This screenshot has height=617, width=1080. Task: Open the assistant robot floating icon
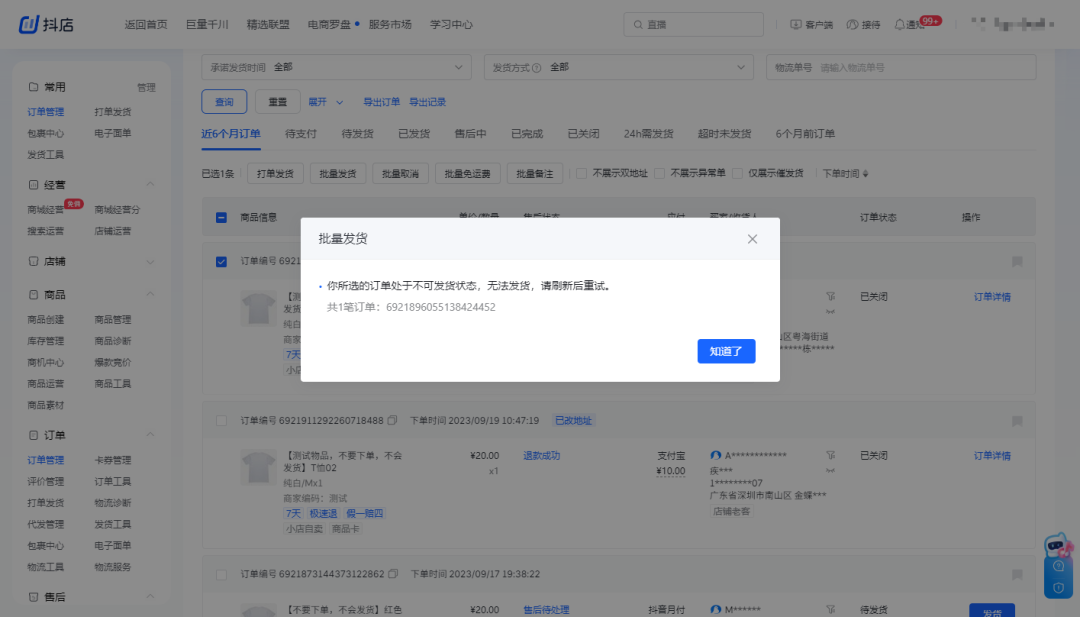(x=1058, y=547)
